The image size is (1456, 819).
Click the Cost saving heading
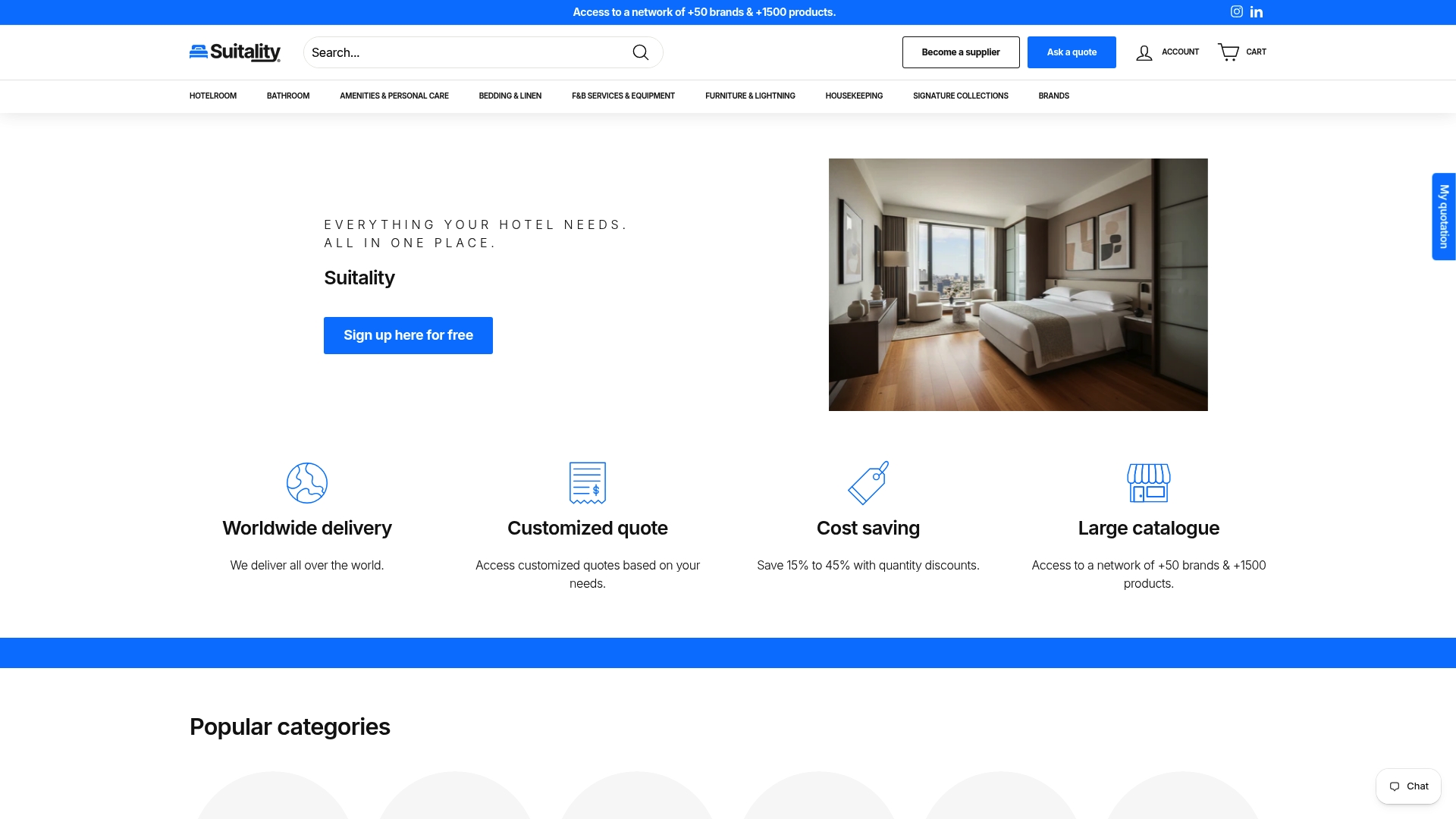click(x=868, y=529)
